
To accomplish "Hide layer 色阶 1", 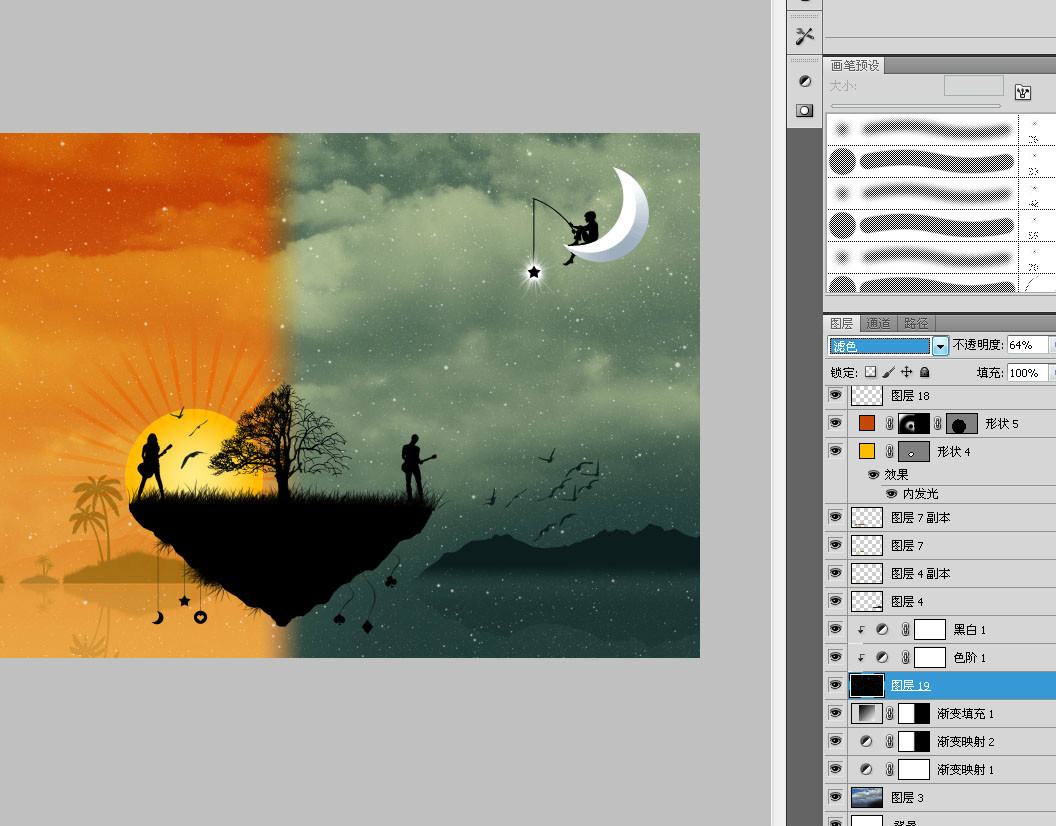I will tap(835, 657).
